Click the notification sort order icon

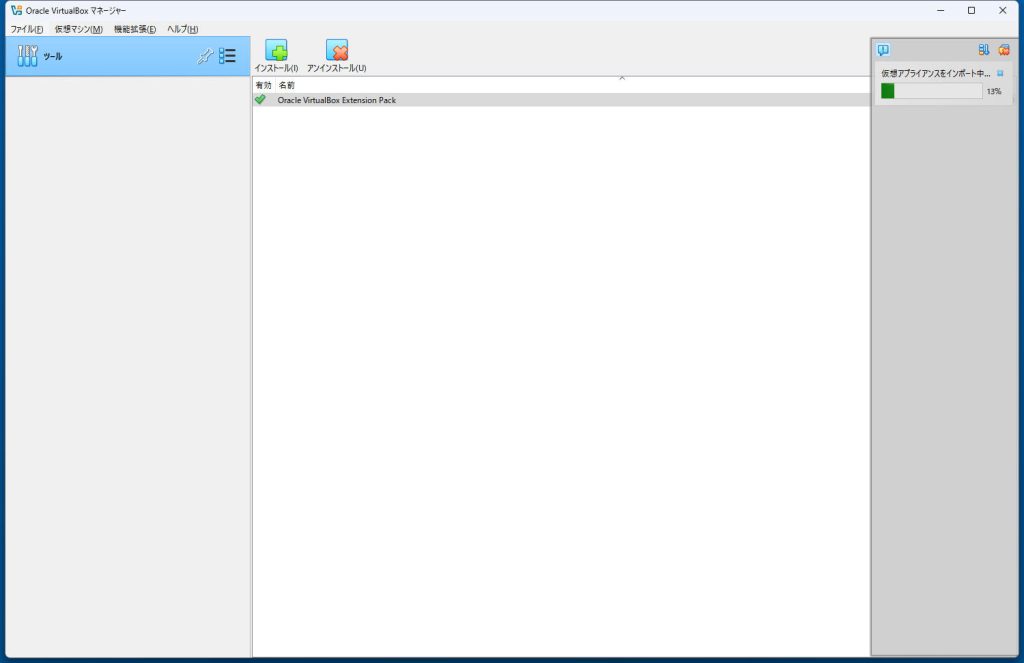(984, 50)
